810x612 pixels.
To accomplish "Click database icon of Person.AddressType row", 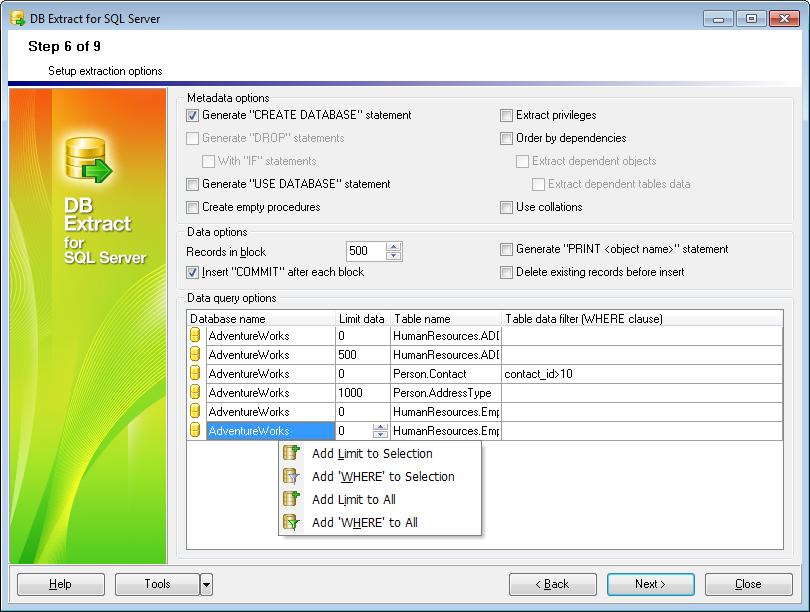I will [196, 393].
